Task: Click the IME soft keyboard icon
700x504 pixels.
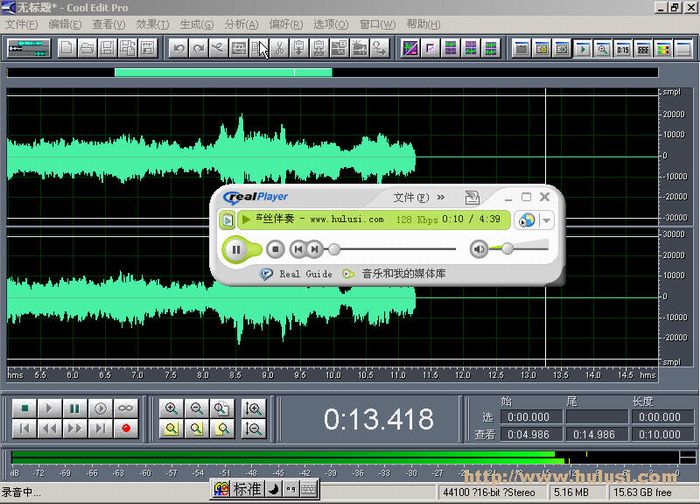Action: click(x=308, y=489)
